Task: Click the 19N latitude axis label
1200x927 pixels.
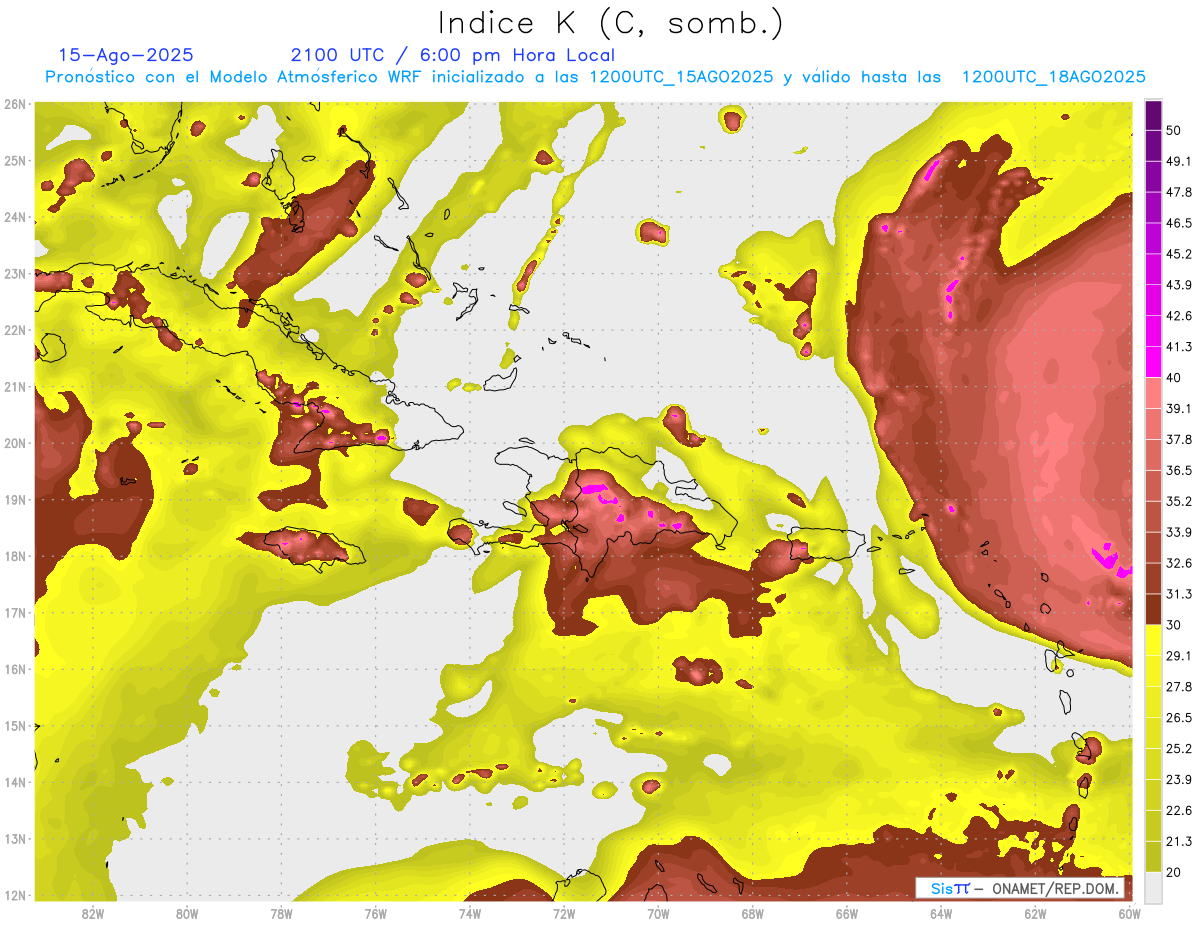Action: click(15, 500)
